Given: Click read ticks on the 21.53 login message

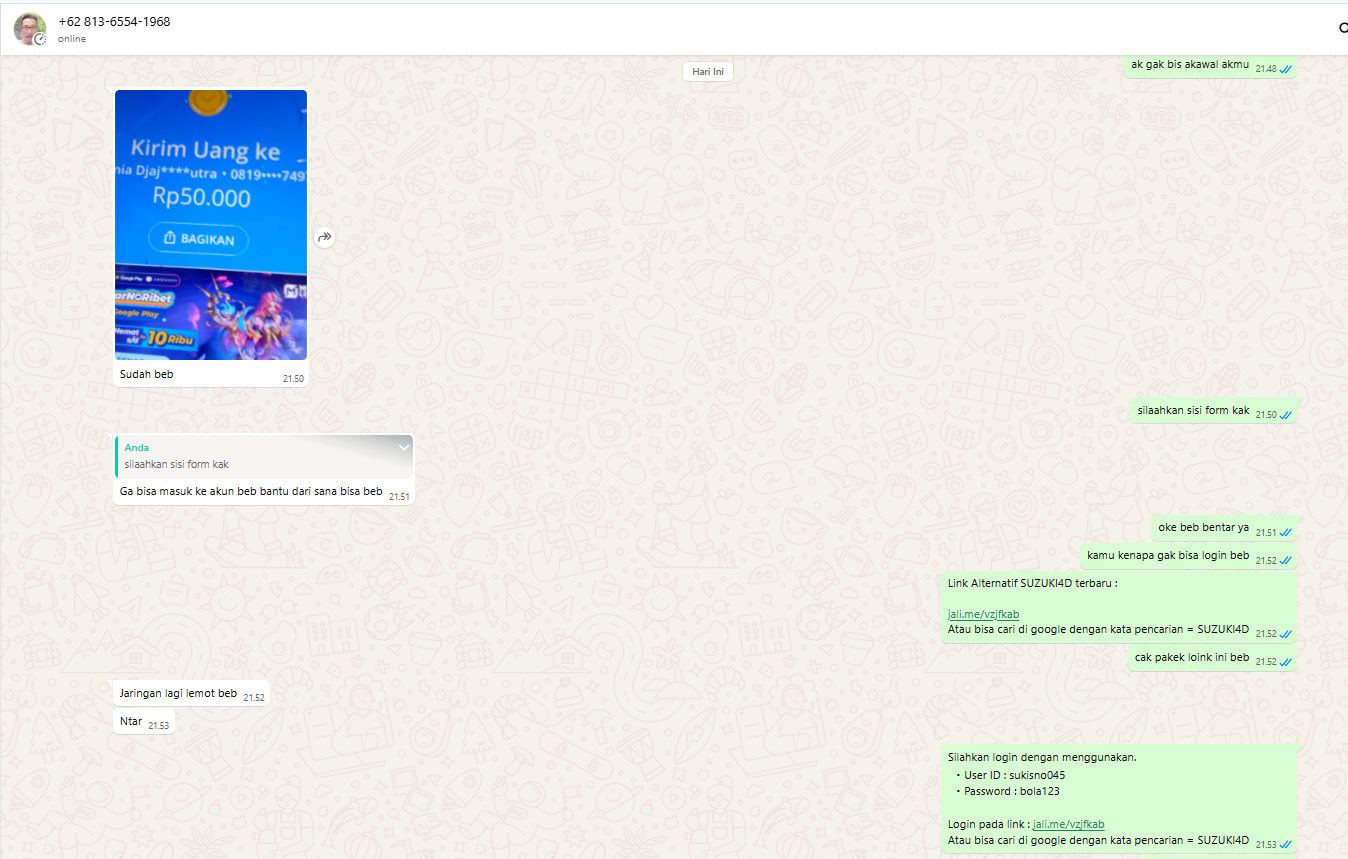Looking at the screenshot, I should click(x=1286, y=845).
